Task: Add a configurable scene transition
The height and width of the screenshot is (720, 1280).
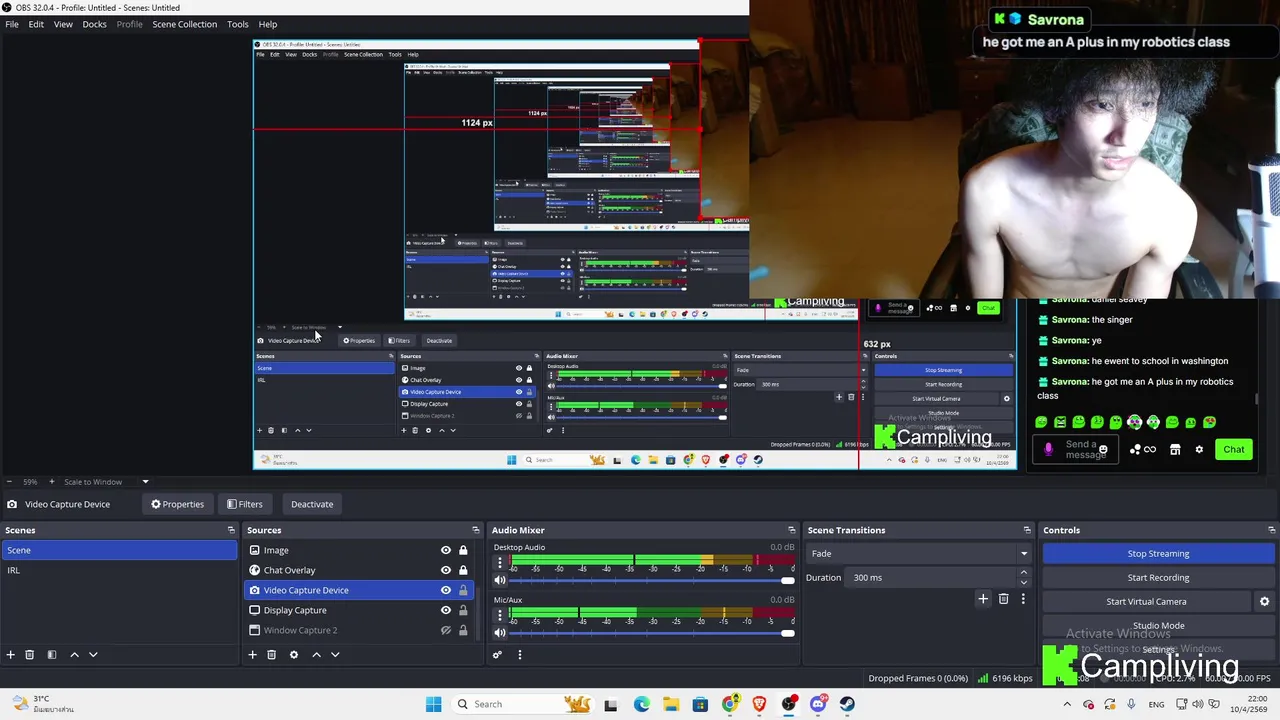Action: coord(983,599)
